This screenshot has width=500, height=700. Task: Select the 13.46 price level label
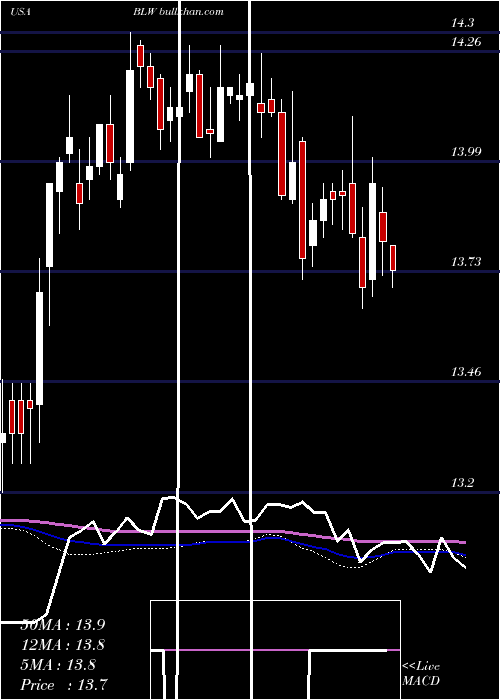pyautogui.click(x=466, y=371)
